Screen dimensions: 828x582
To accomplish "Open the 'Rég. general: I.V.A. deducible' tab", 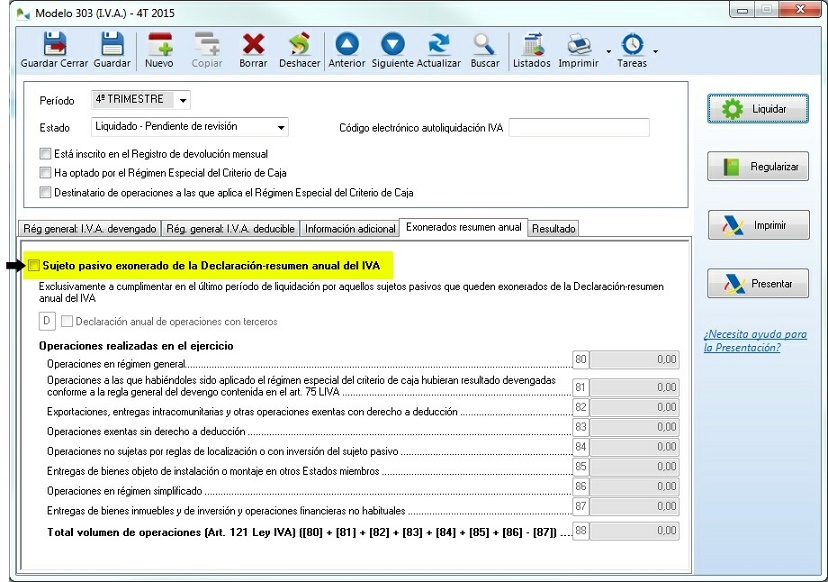I will coord(231,229).
